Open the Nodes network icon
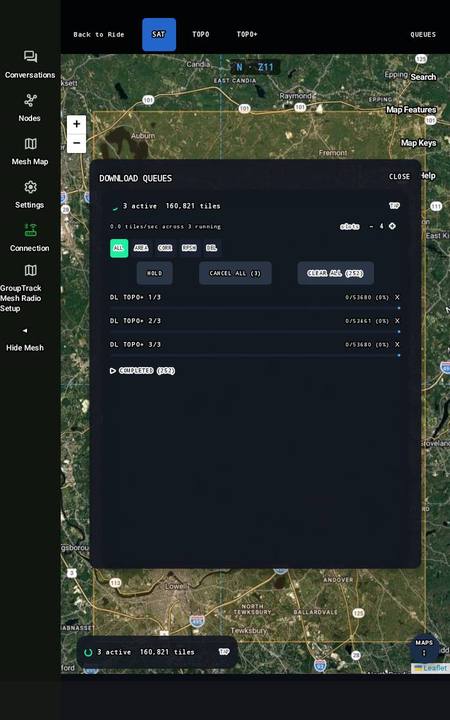 click(30, 100)
